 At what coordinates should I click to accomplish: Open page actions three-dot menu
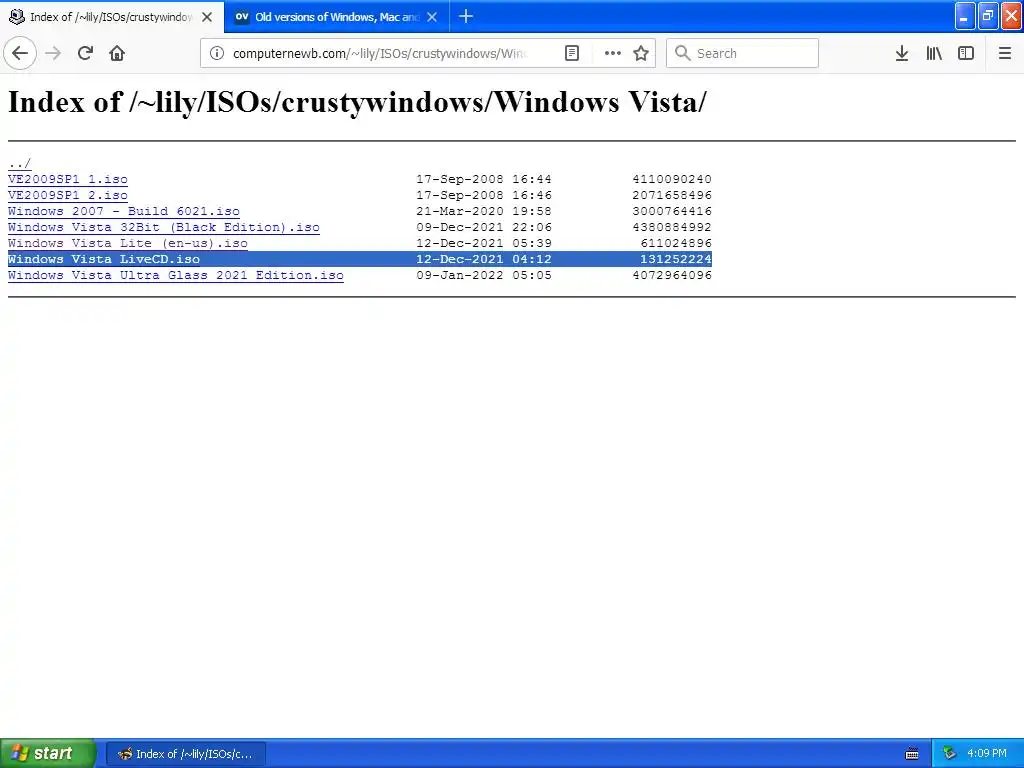tap(613, 54)
